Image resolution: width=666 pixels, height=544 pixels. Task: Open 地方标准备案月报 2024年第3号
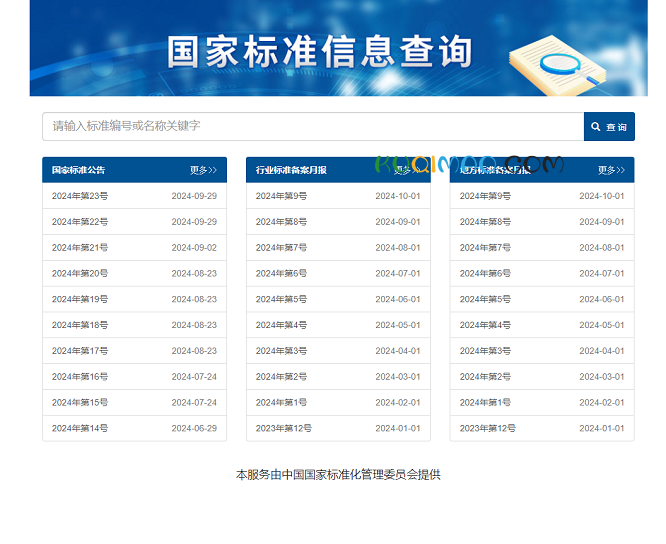[485, 351]
